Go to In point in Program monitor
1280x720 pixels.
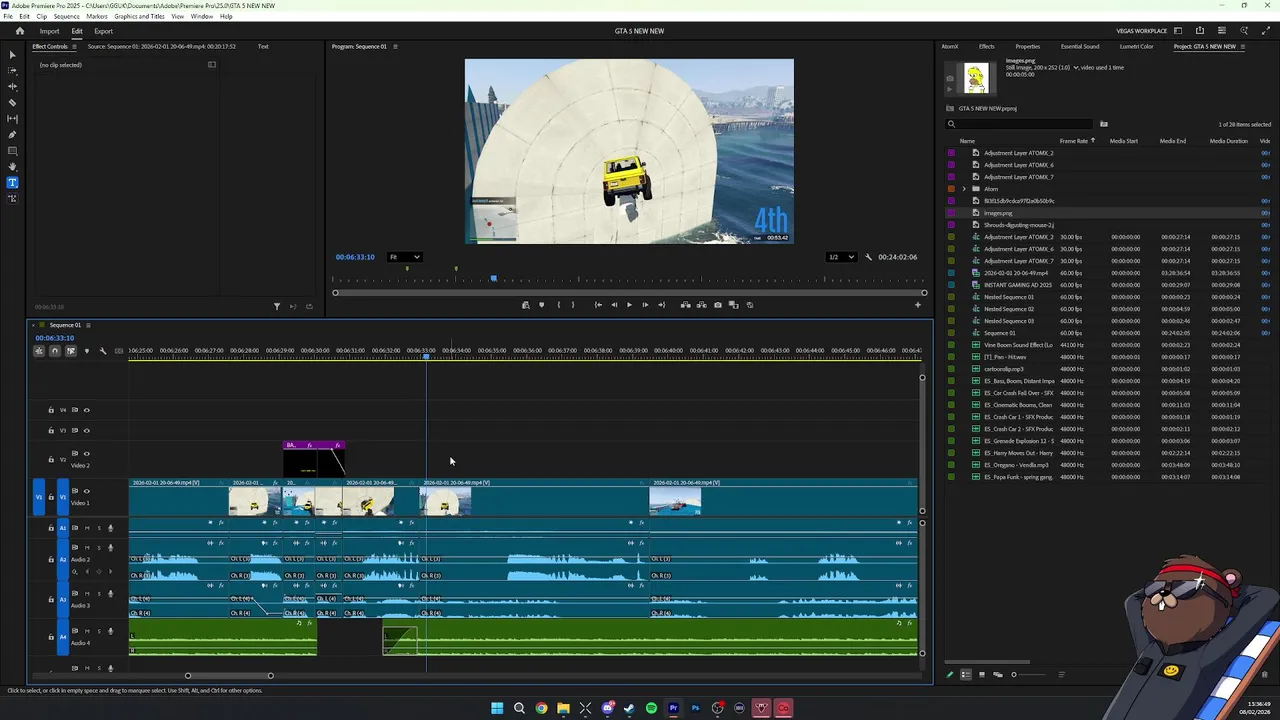(x=598, y=305)
